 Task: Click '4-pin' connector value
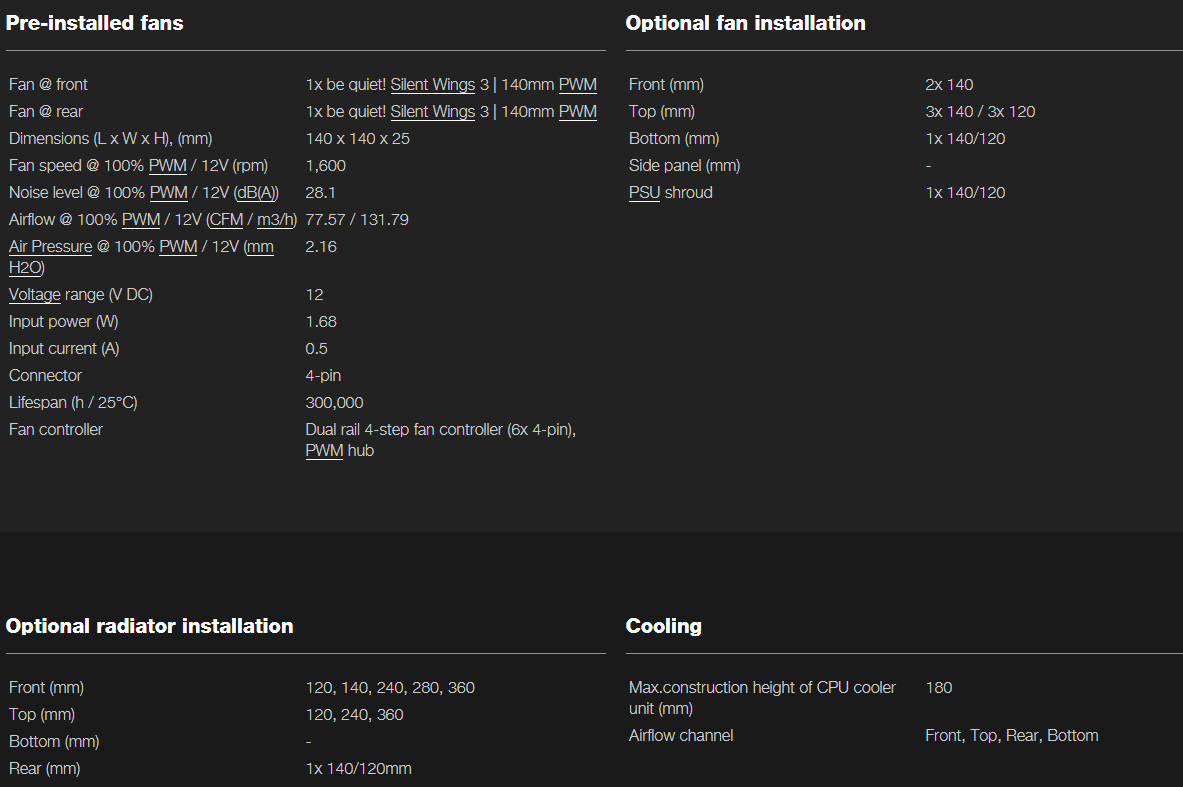coord(323,376)
